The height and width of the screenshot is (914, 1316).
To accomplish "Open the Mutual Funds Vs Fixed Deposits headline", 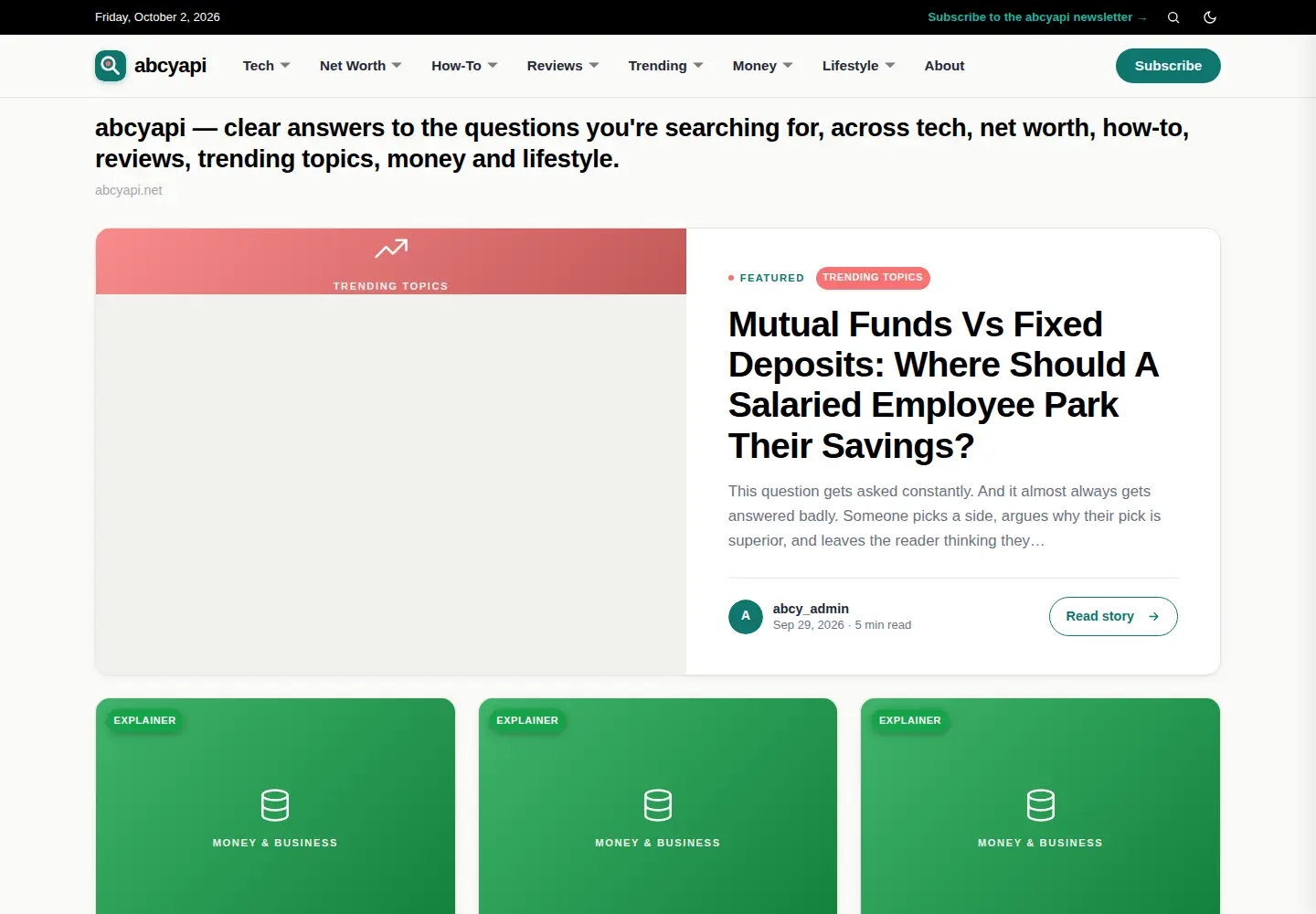I will tap(943, 385).
